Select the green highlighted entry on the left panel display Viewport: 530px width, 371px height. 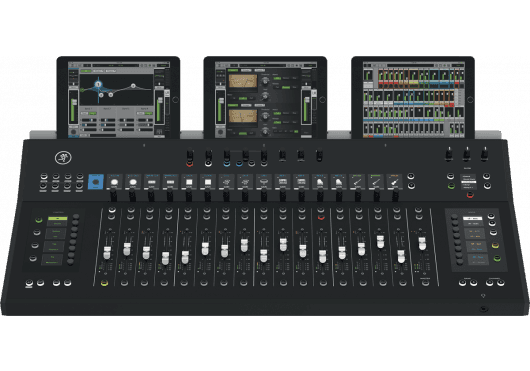tap(57, 219)
